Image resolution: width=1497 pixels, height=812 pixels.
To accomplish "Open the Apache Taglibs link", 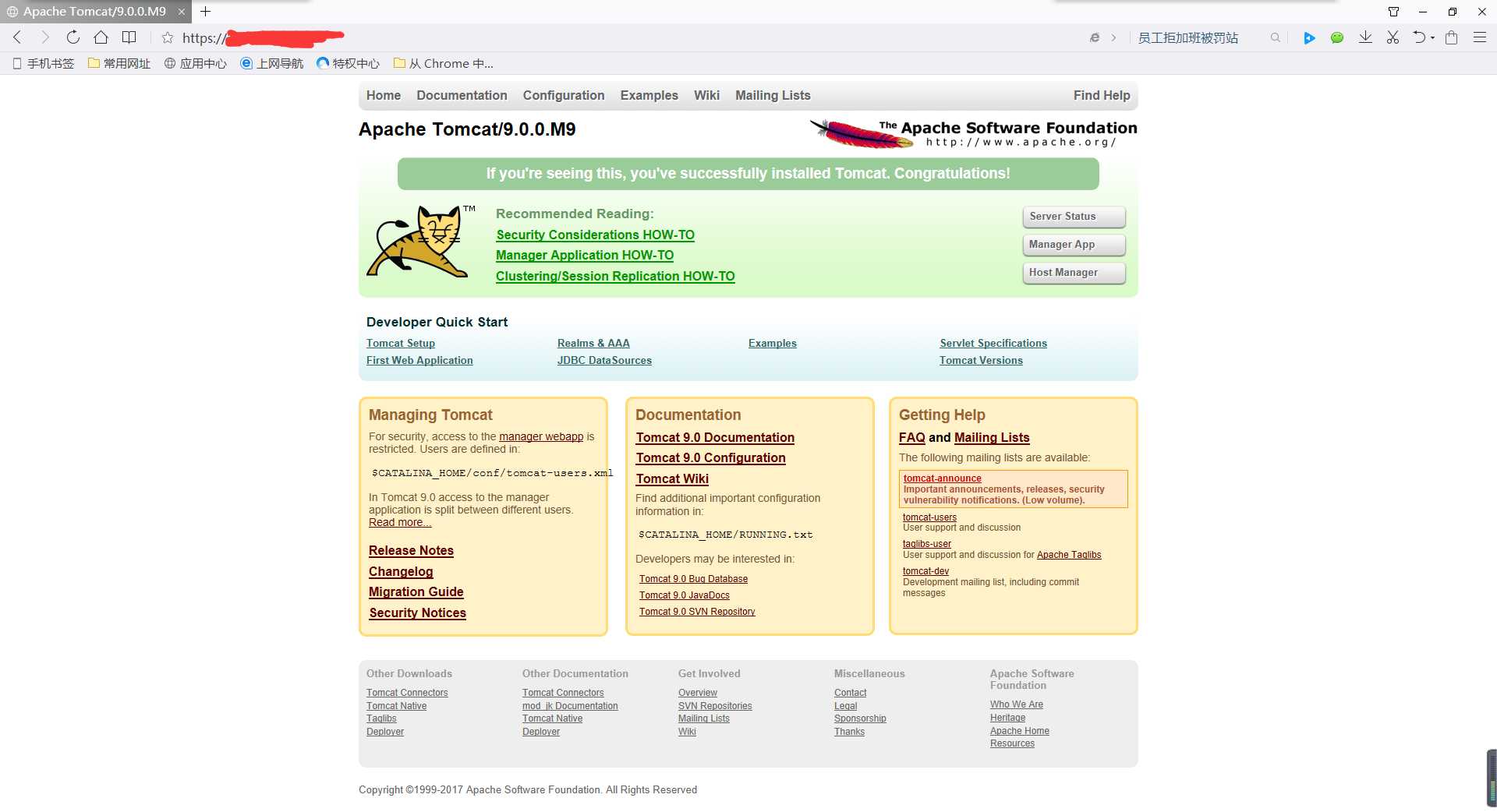I will click(x=1069, y=555).
